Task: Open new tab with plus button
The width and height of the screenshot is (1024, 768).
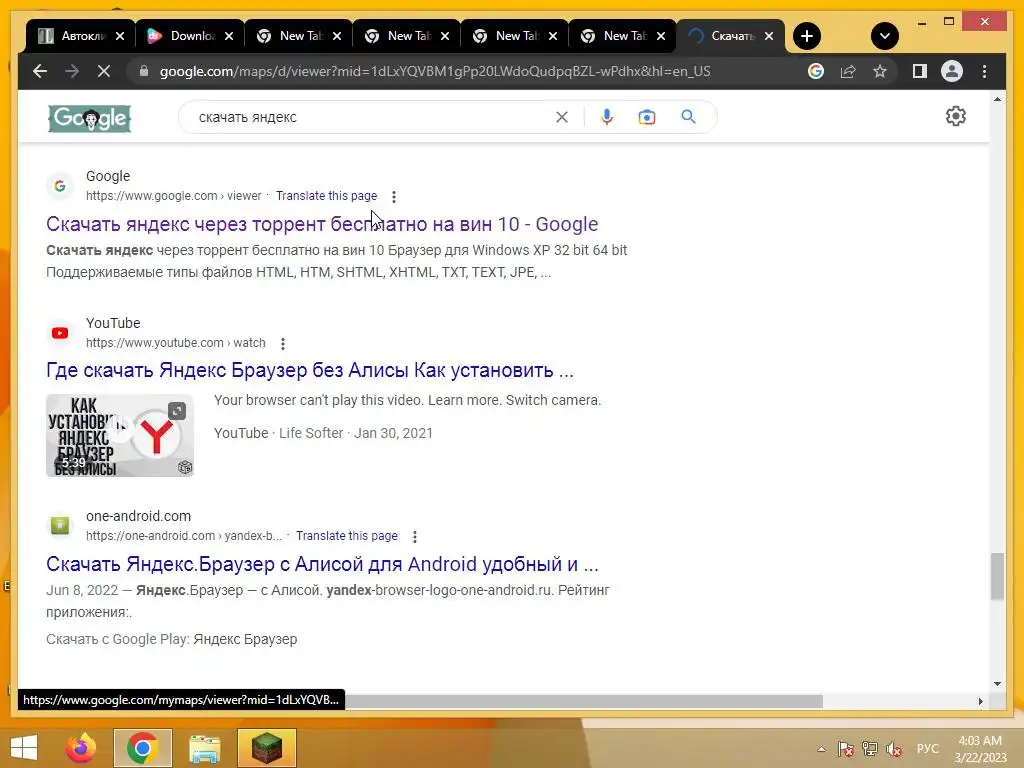Action: 807,36
